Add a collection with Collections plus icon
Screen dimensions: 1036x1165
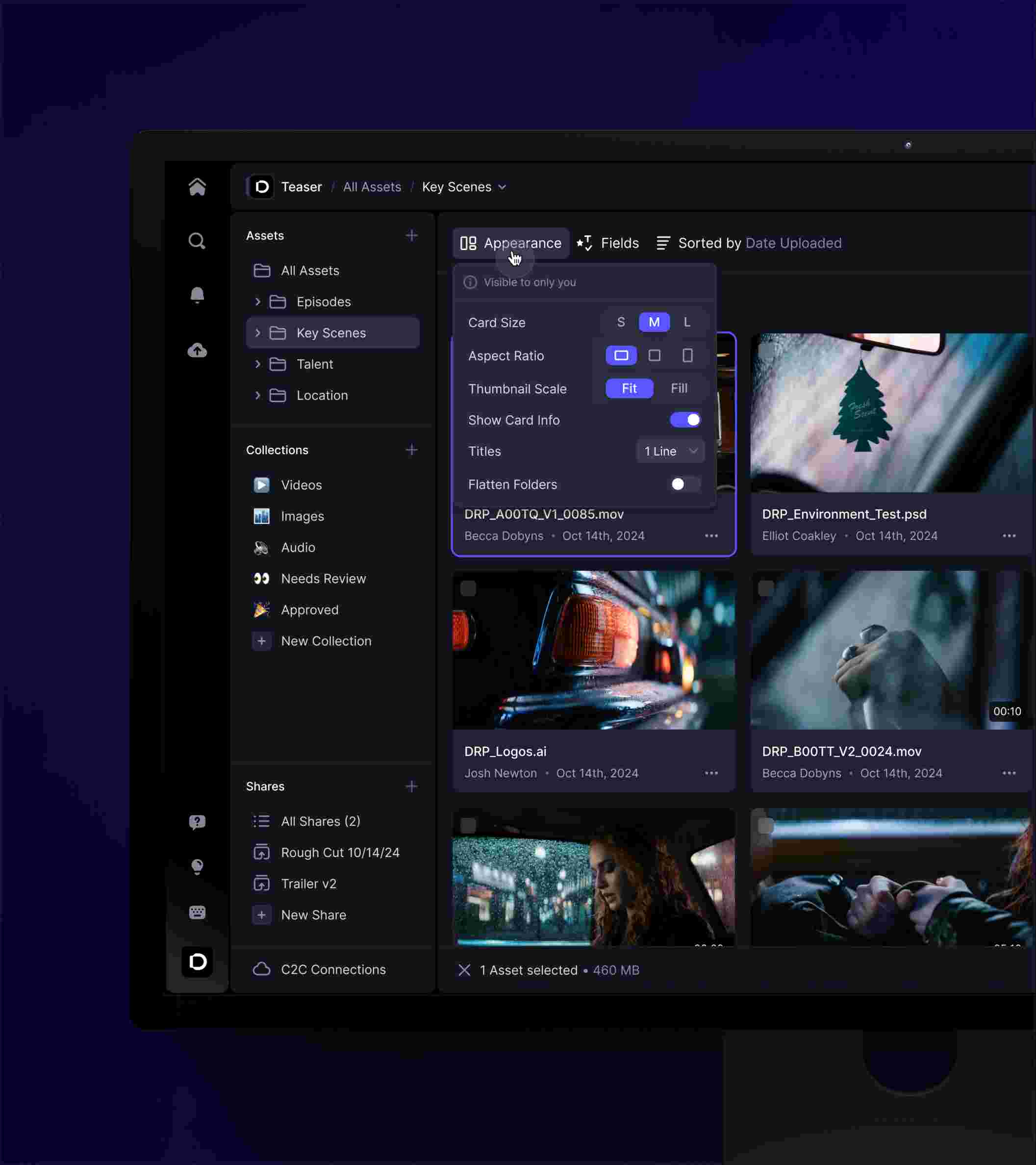point(411,450)
